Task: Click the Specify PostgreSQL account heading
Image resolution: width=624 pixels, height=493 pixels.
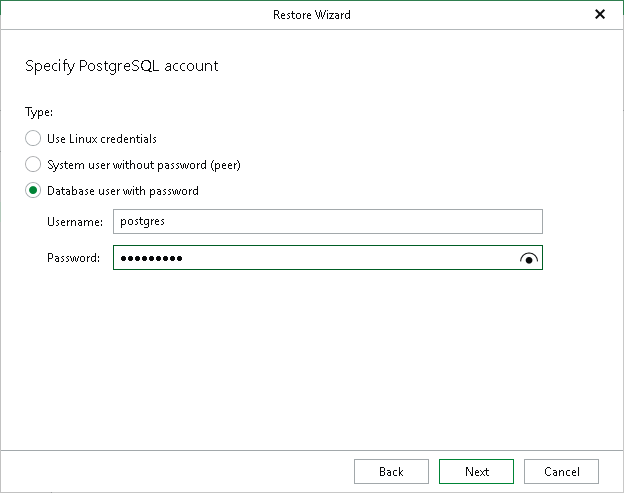Action: [x=121, y=66]
